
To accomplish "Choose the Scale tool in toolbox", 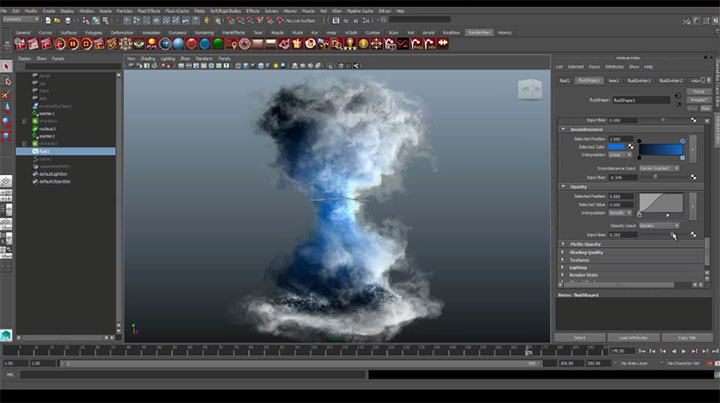I will (6, 135).
